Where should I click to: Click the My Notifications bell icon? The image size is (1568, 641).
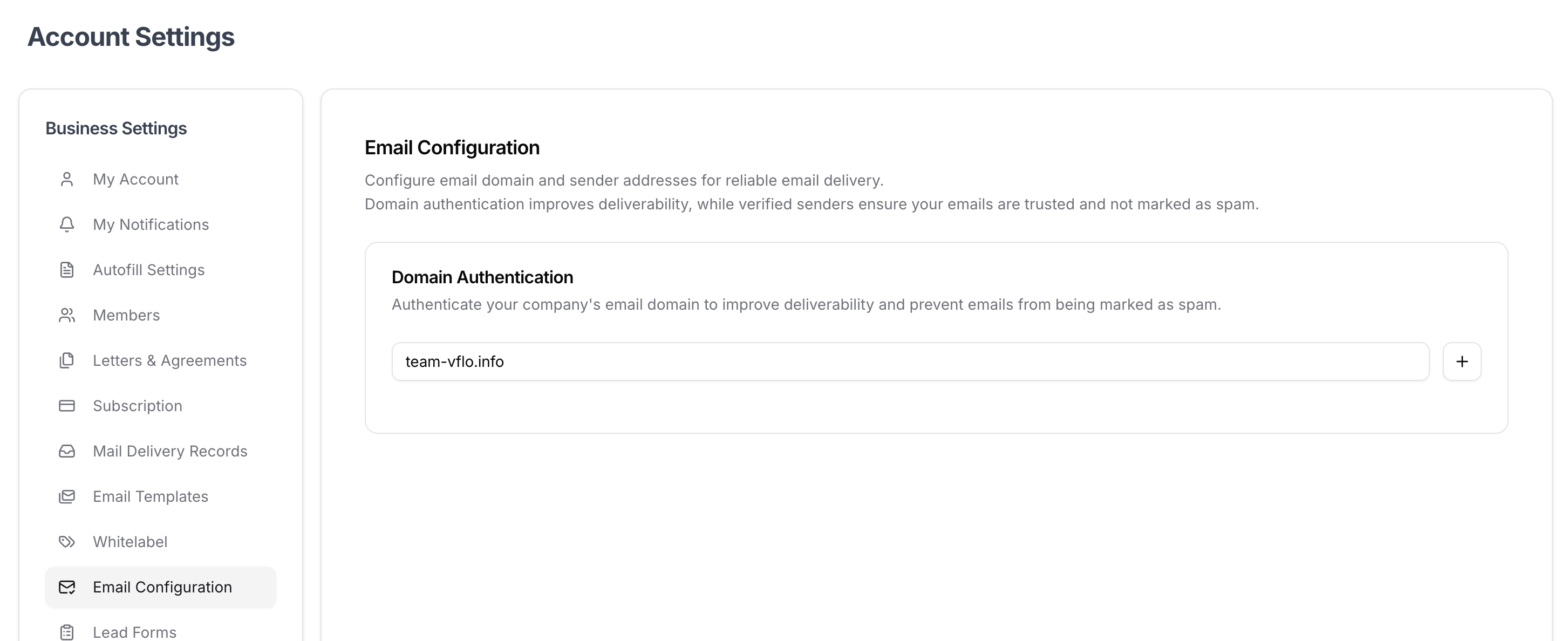pyautogui.click(x=67, y=224)
